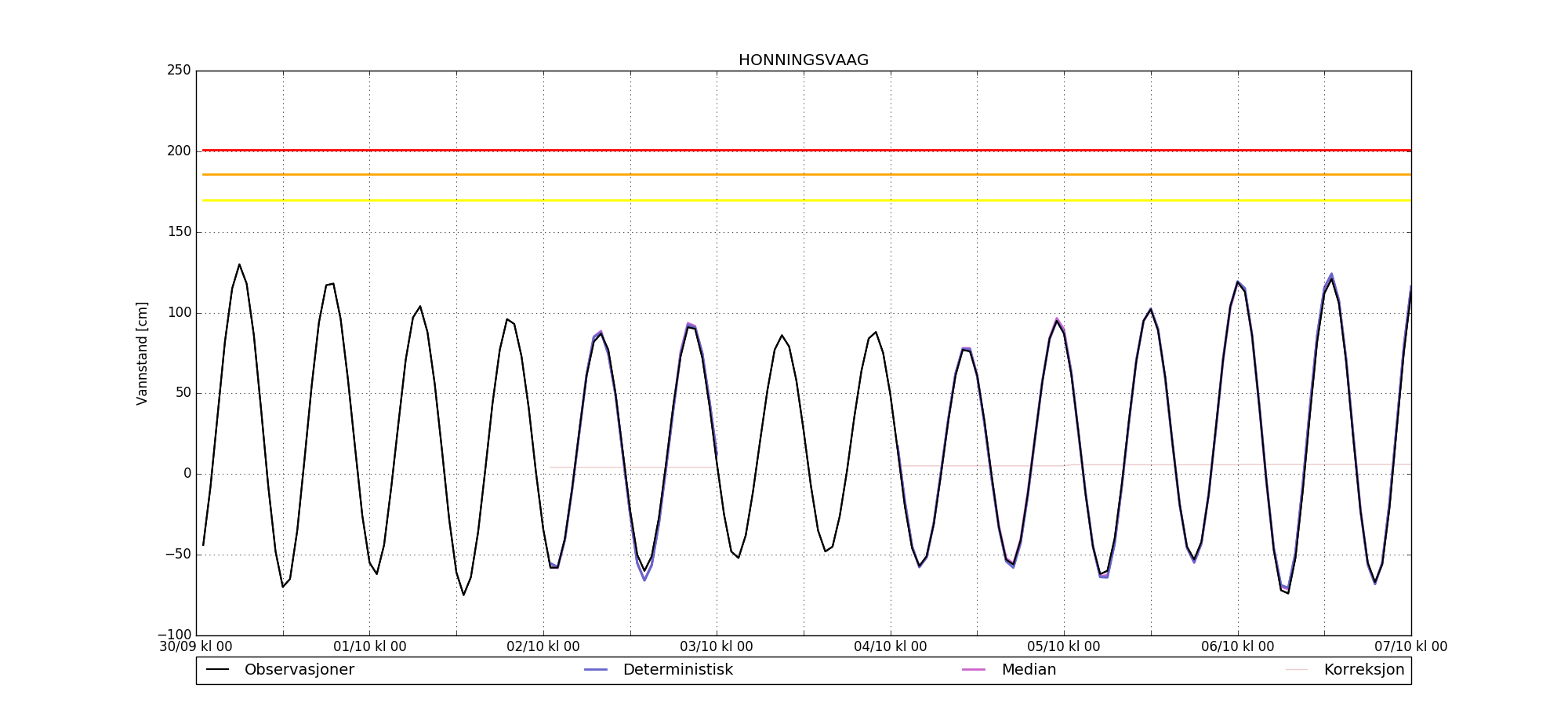Click the pale pink swatch beside Korreksjon
This screenshot has width=1568, height=706.
(1297, 670)
